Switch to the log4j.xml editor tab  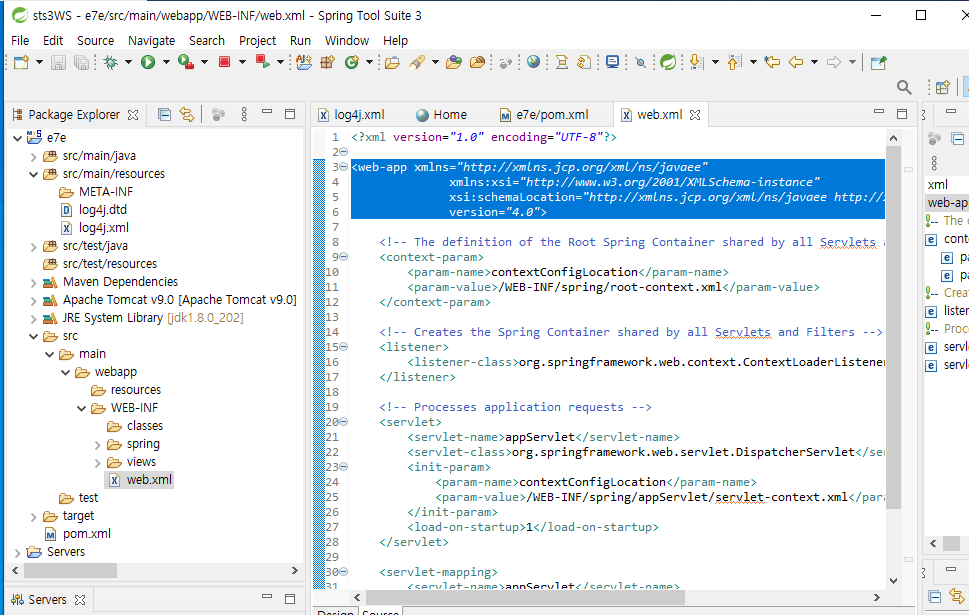[352, 114]
